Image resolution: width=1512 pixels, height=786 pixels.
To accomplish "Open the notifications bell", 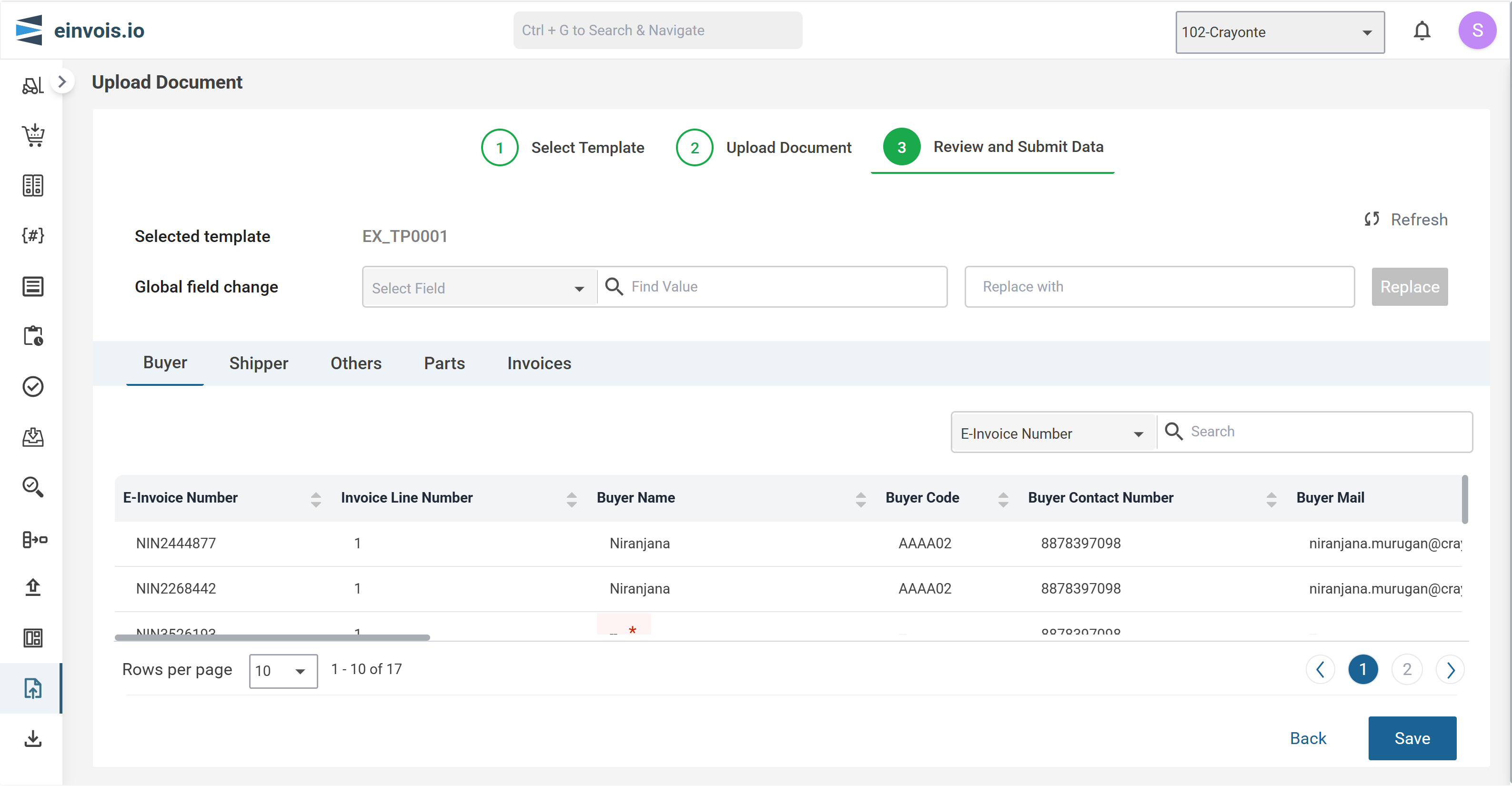I will [1421, 30].
